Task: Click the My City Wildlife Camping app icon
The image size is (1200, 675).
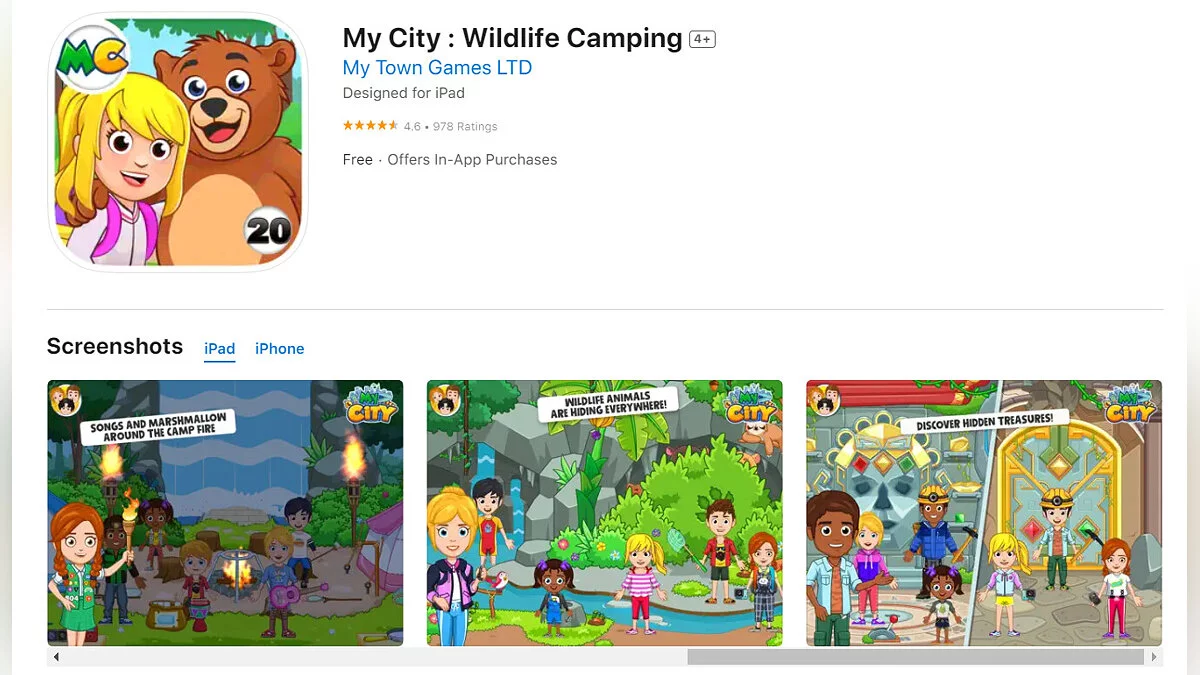Action: click(178, 142)
